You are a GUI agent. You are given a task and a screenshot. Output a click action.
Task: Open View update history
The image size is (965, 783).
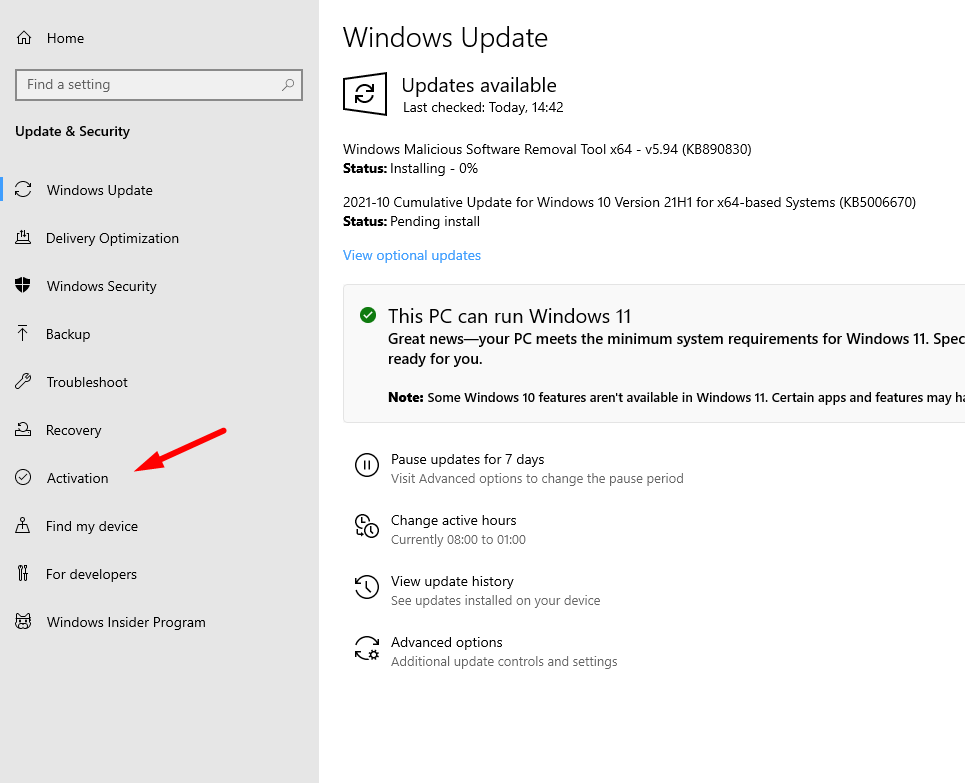pos(452,581)
